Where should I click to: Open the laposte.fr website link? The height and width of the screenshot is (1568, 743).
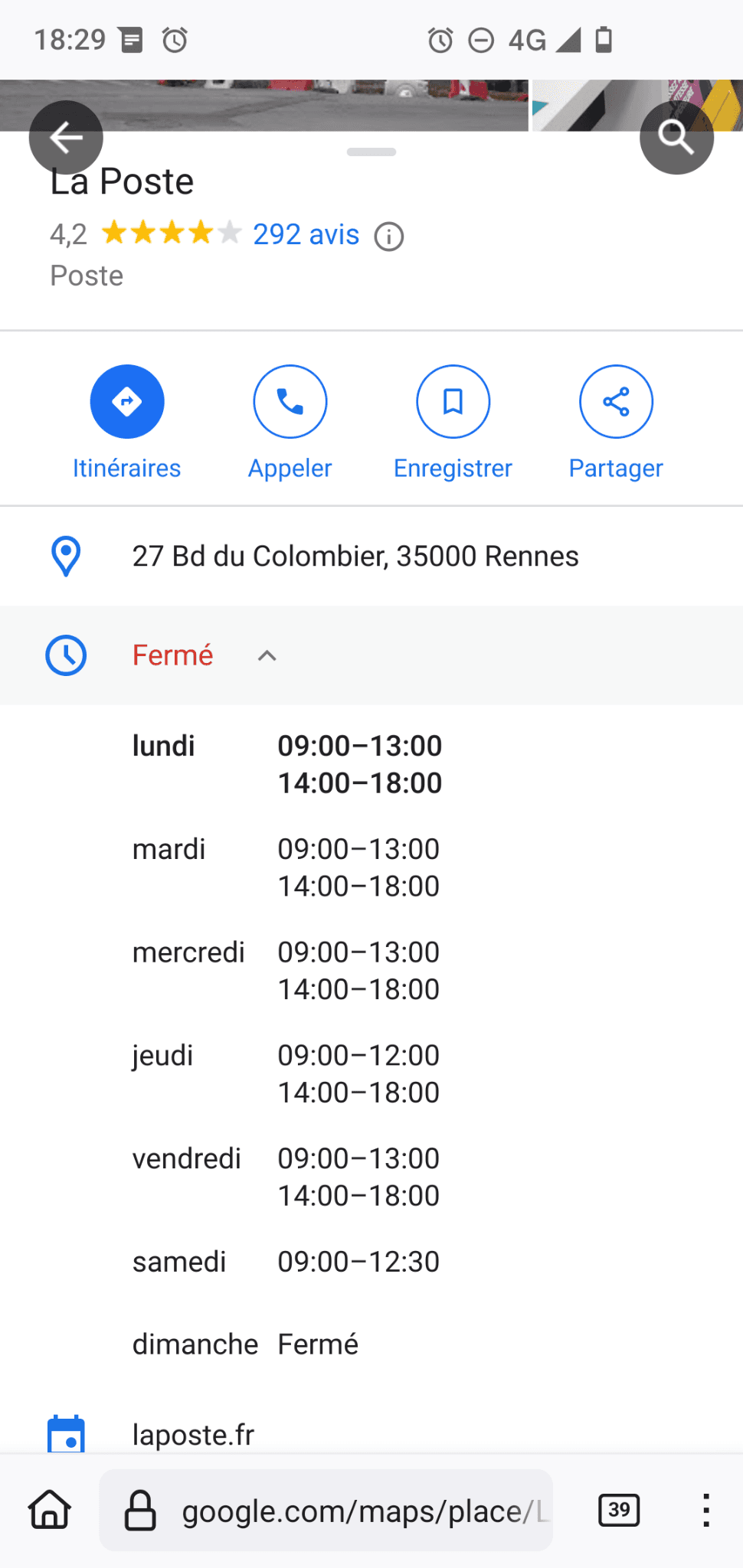pyautogui.click(x=193, y=1435)
